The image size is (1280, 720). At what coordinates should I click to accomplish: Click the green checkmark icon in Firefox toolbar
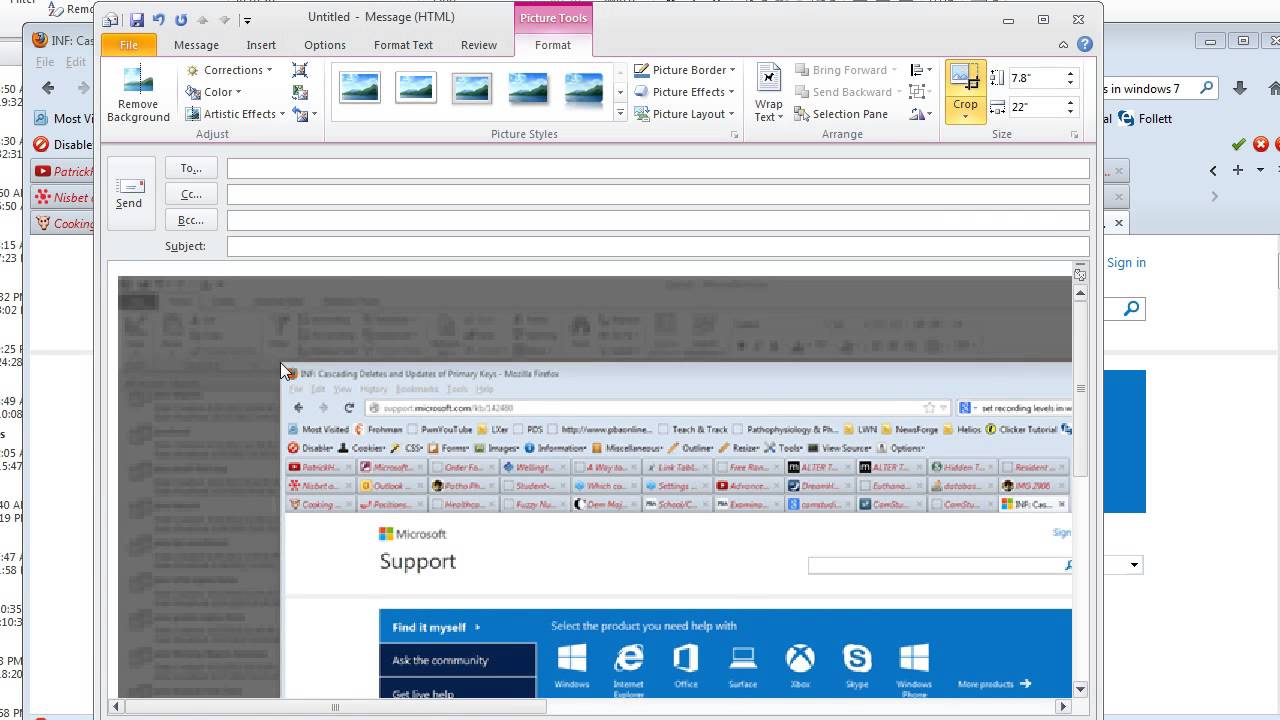(1239, 144)
